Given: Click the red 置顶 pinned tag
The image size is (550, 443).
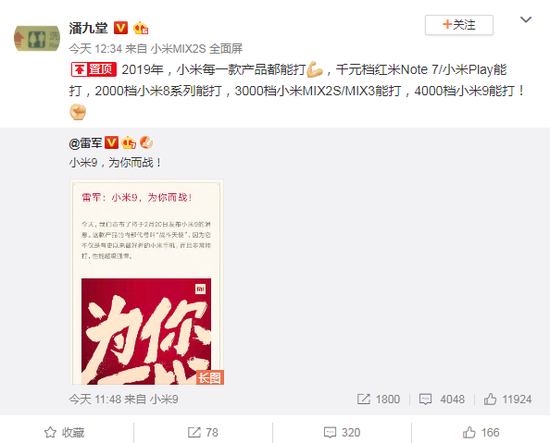Looking at the screenshot, I should coord(94,69).
